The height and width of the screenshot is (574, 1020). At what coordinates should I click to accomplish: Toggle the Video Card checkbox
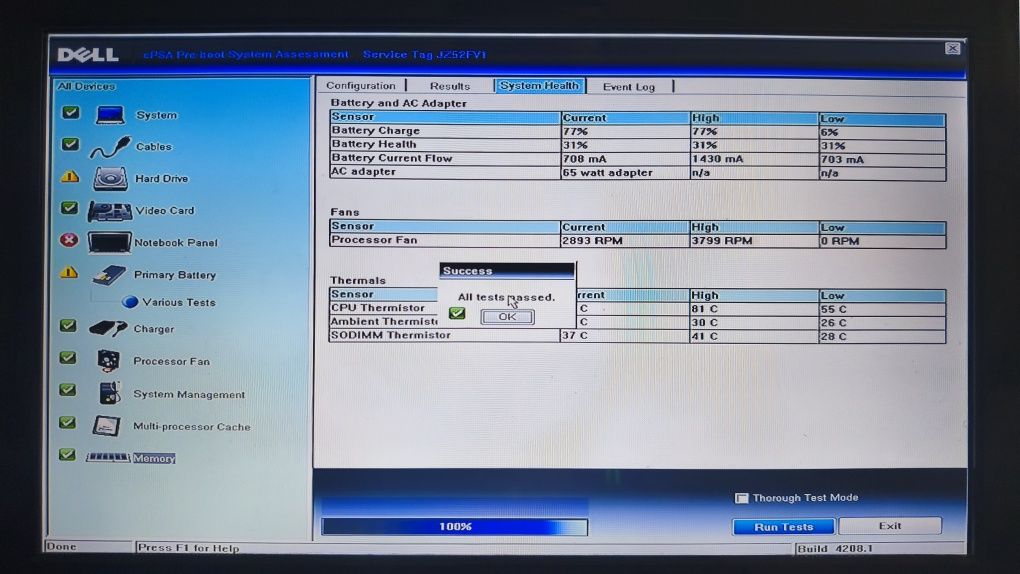(x=69, y=208)
